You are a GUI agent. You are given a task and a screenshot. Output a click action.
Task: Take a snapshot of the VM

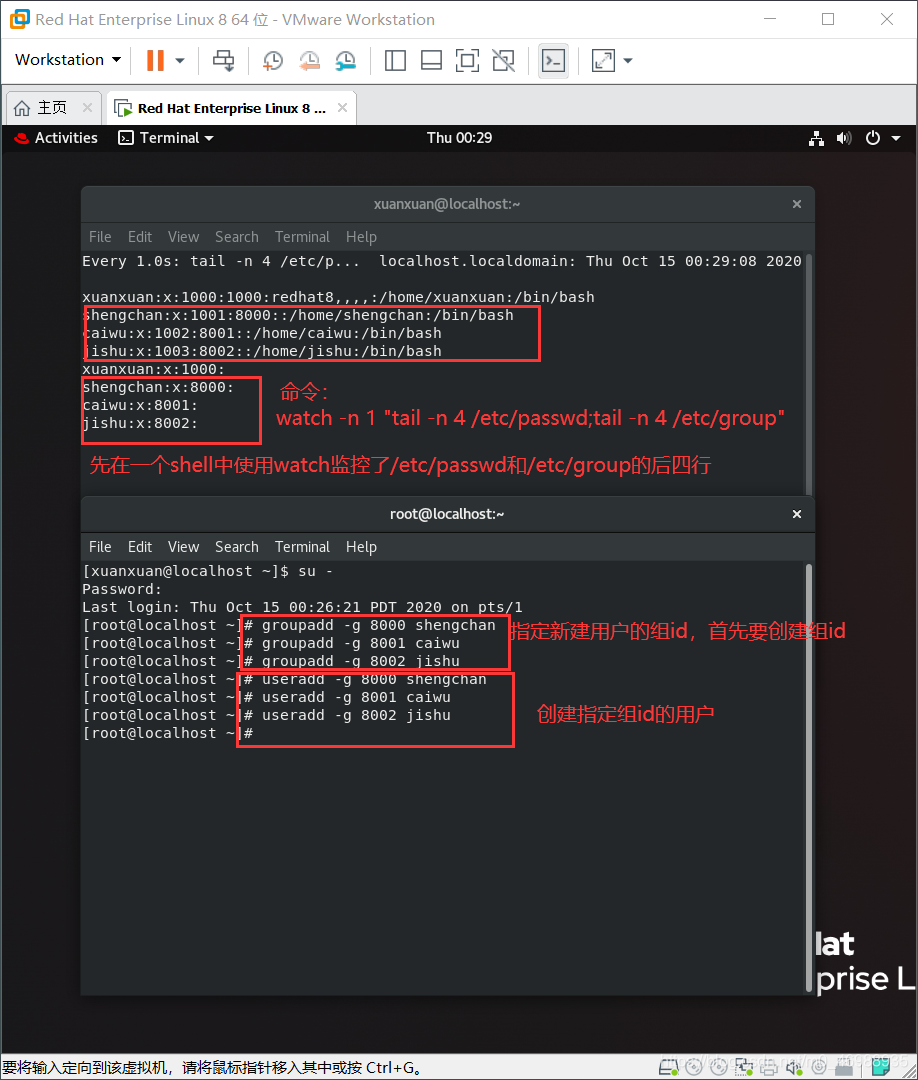pos(273,61)
